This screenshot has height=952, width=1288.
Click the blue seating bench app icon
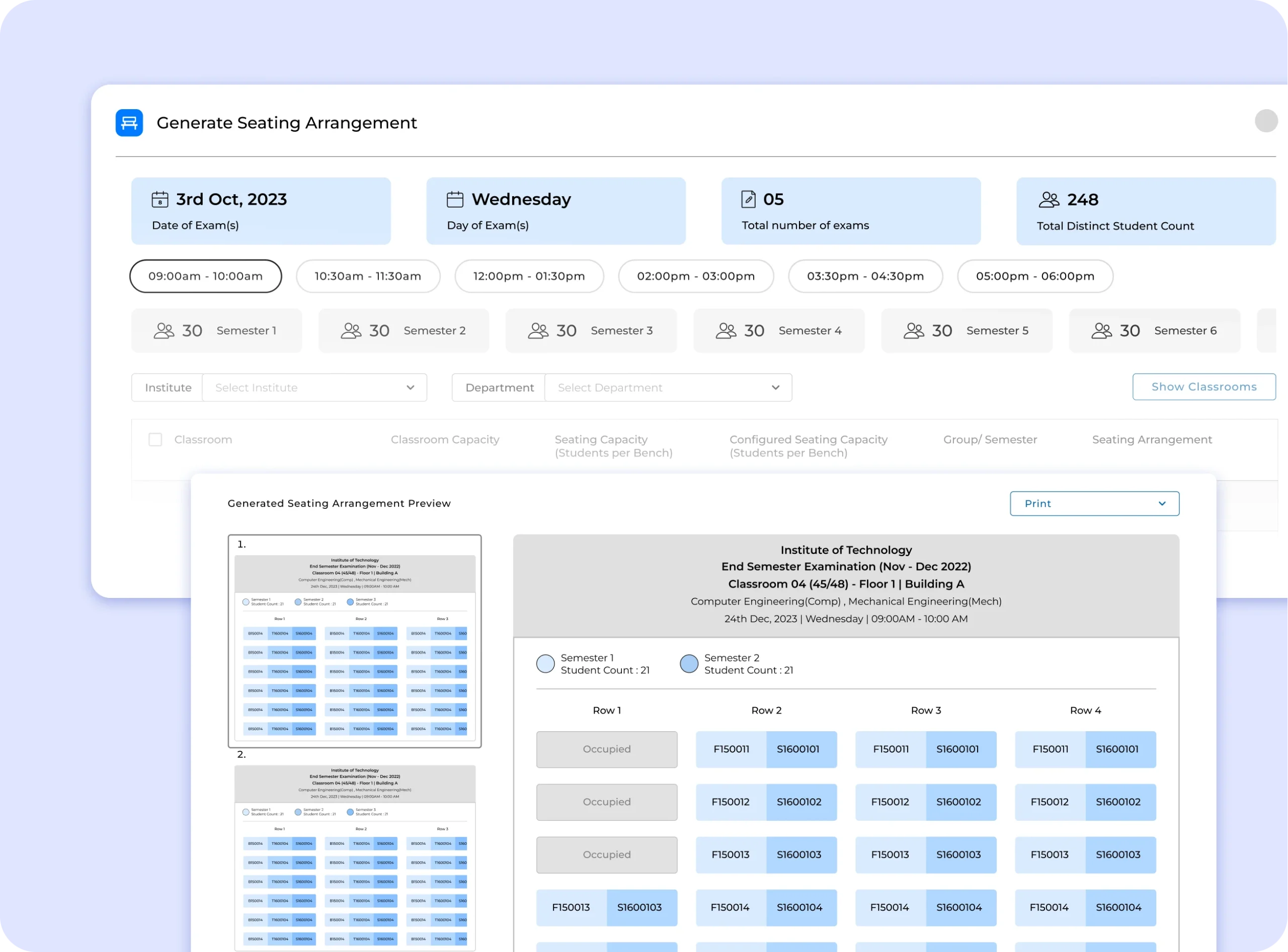point(129,123)
